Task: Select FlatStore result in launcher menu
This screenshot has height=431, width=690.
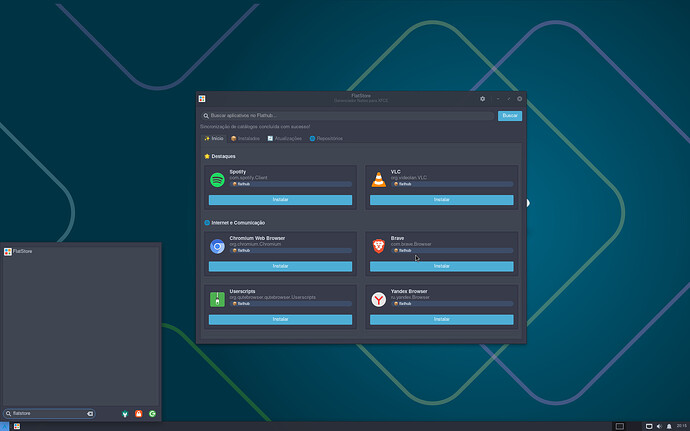Action: coord(81,251)
